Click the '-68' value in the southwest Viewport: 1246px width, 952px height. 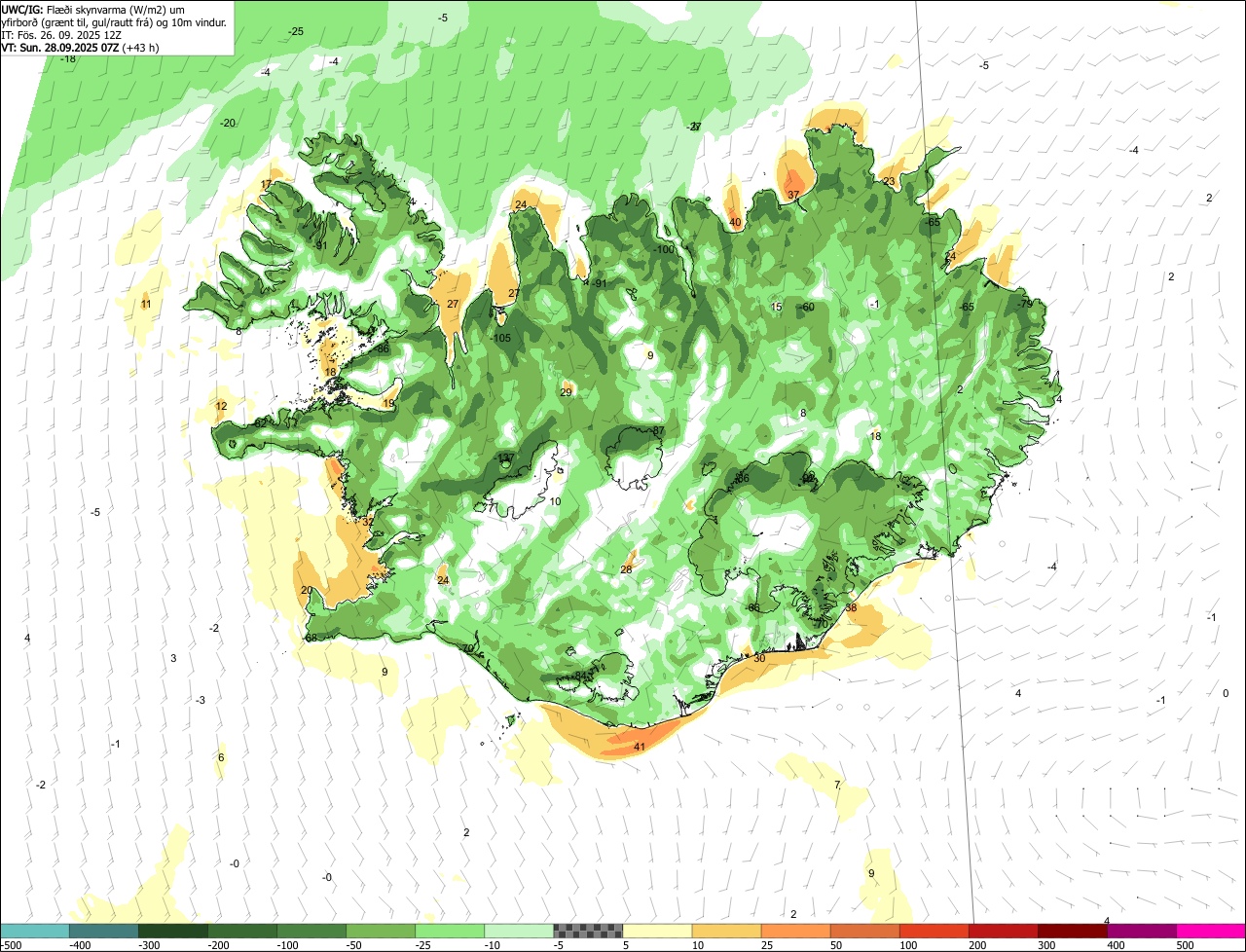[310, 638]
